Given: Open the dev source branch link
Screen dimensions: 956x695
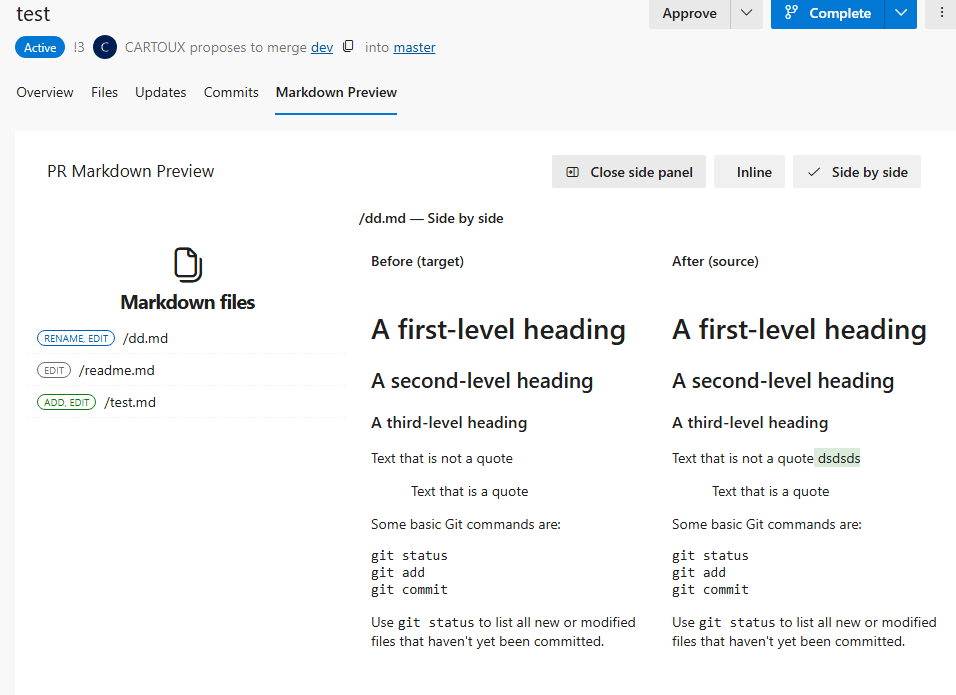Looking at the screenshot, I should (322, 47).
